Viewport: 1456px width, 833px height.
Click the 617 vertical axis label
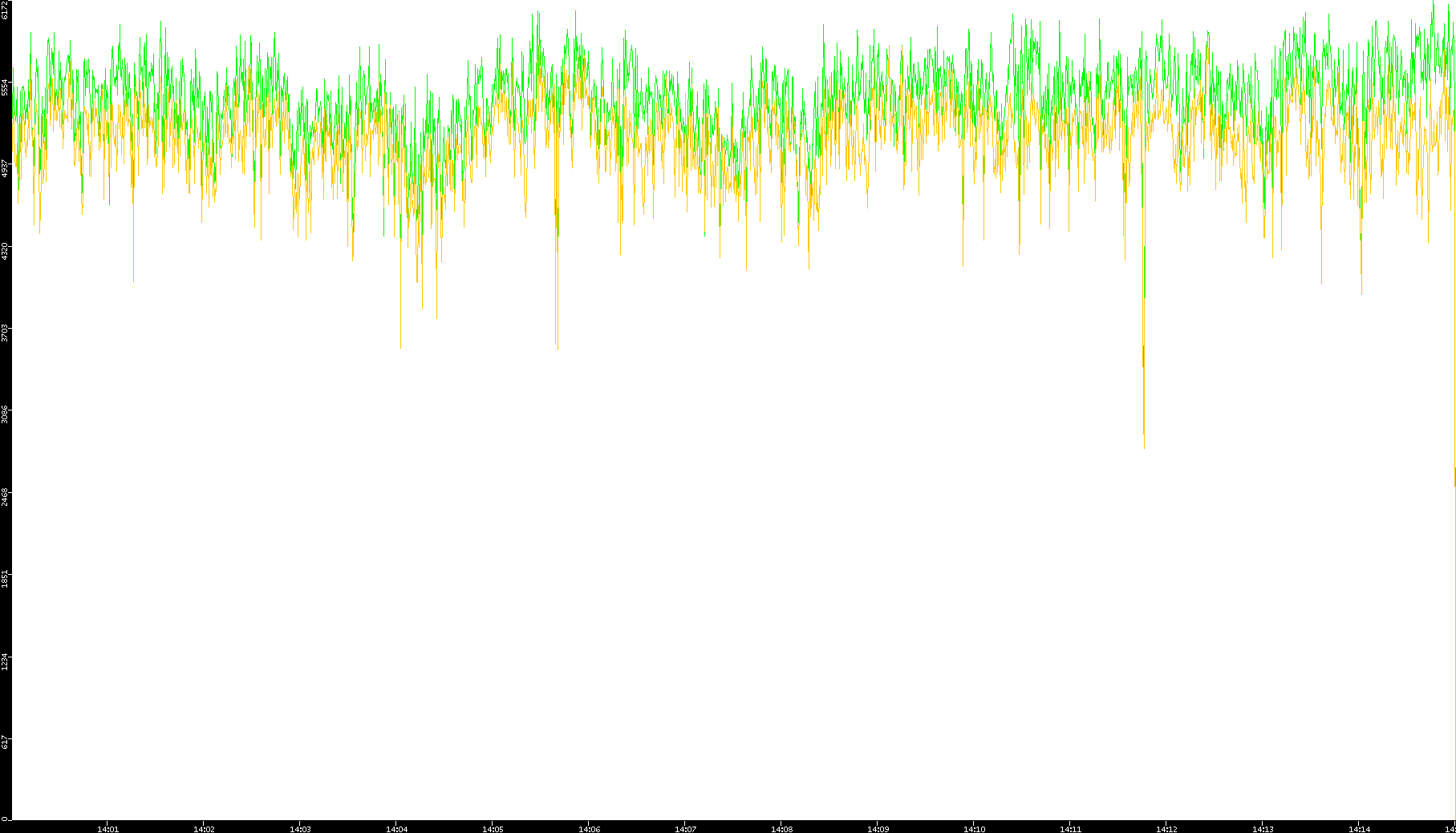click(5, 742)
